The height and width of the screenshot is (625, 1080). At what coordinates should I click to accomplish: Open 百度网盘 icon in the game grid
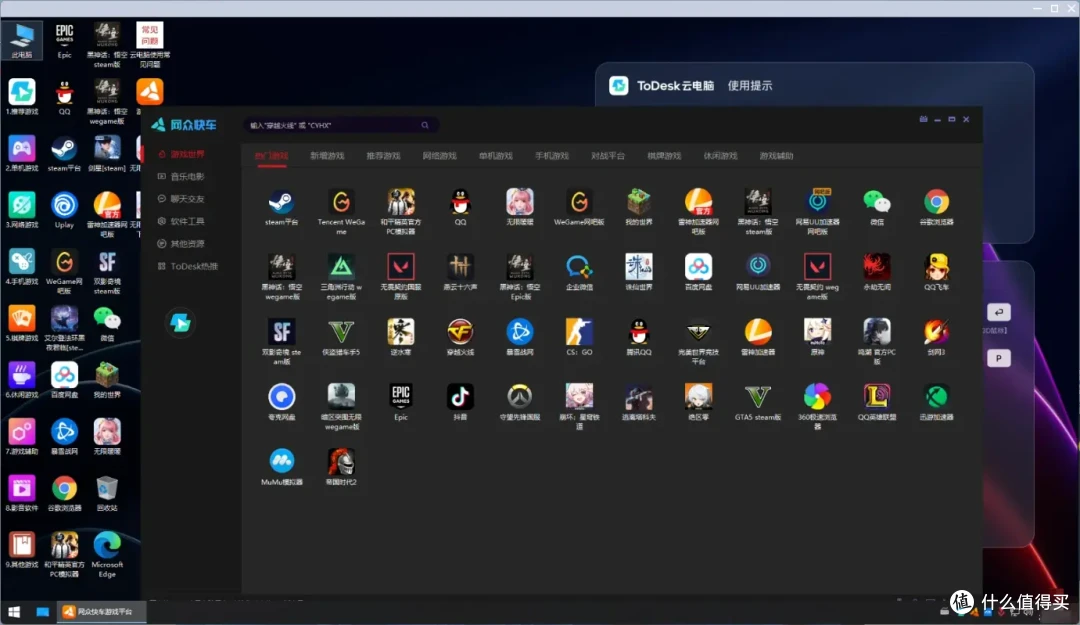(698, 267)
